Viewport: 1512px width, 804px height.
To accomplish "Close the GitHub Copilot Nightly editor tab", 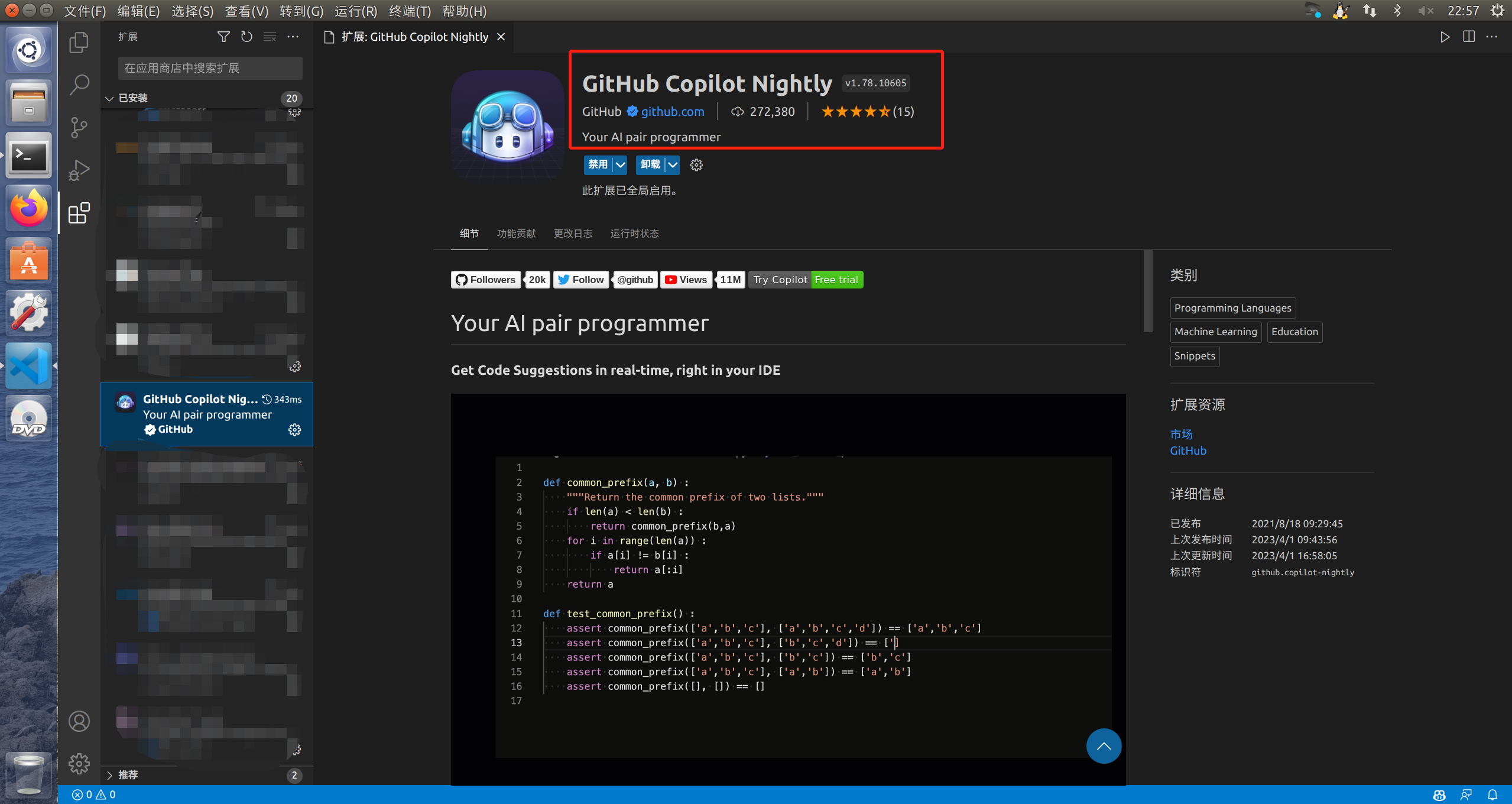I will (x=501, y=37).
